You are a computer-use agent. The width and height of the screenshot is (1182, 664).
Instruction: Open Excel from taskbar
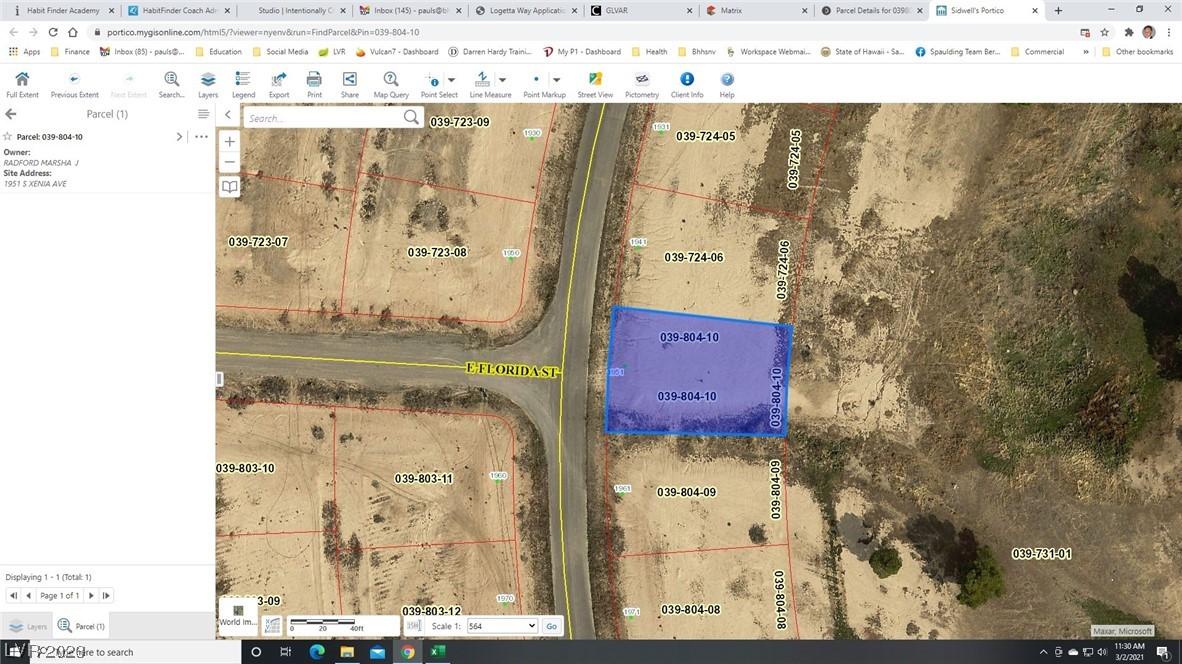(x=438, y=652)
